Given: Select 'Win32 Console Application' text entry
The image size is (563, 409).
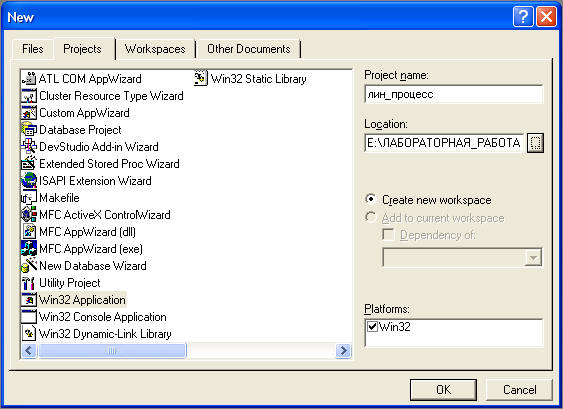Looking at the screenshot, I should tap(103, 317).
